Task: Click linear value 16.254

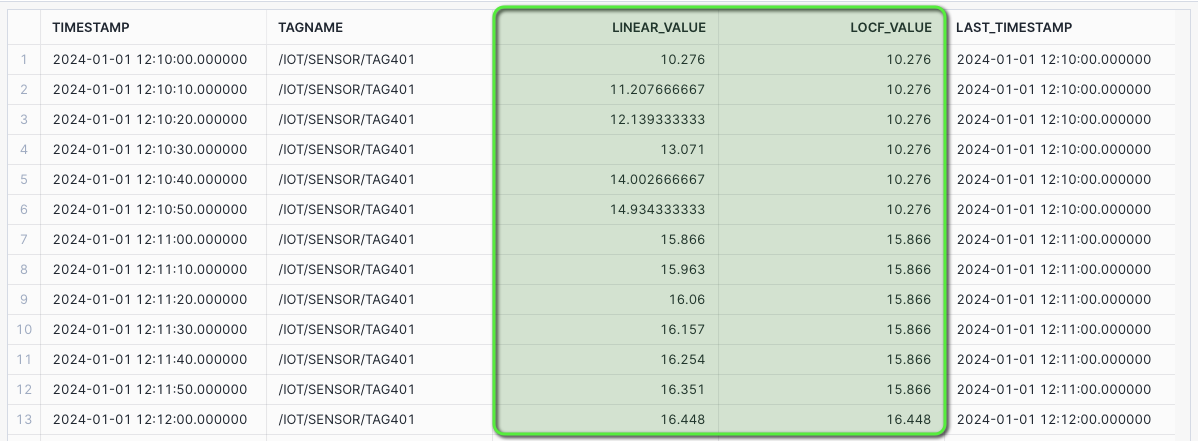Action: 682,359
